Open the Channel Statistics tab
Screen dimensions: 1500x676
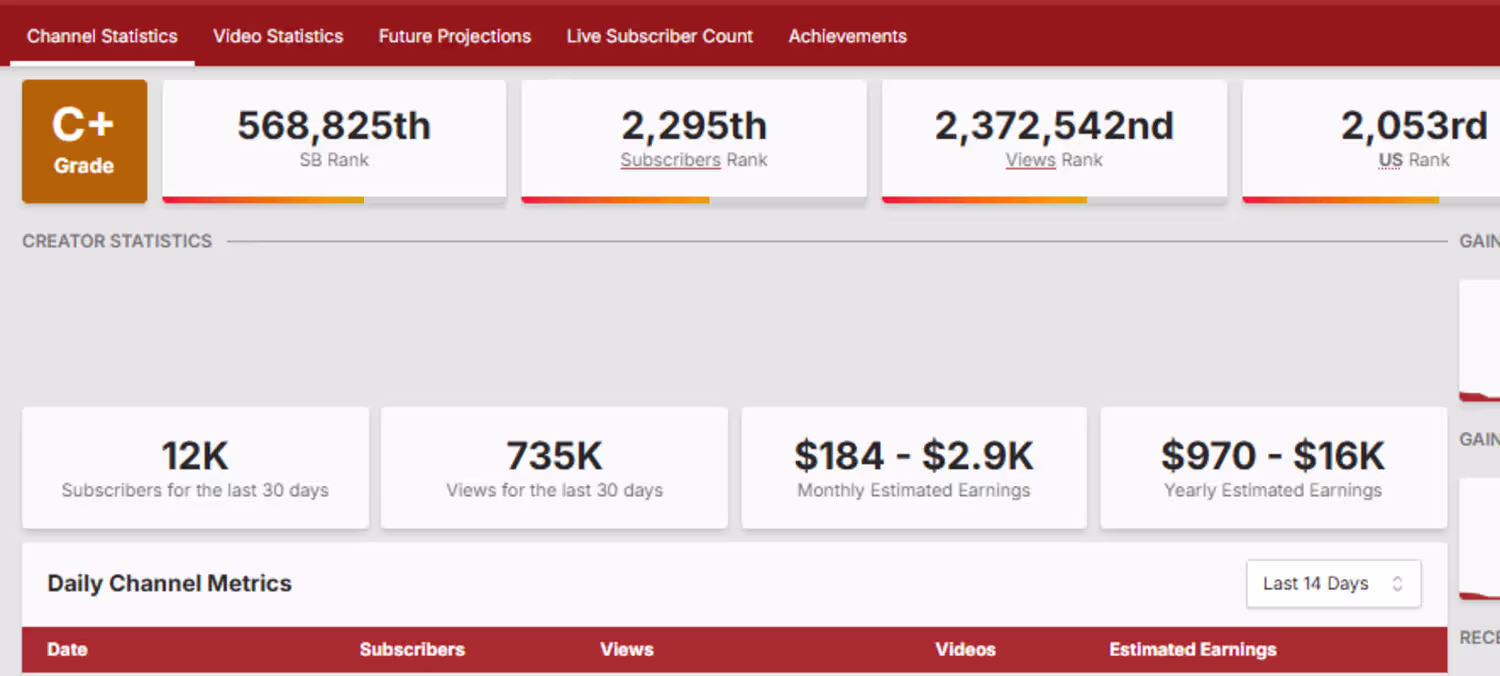click(x=102, y=36)
